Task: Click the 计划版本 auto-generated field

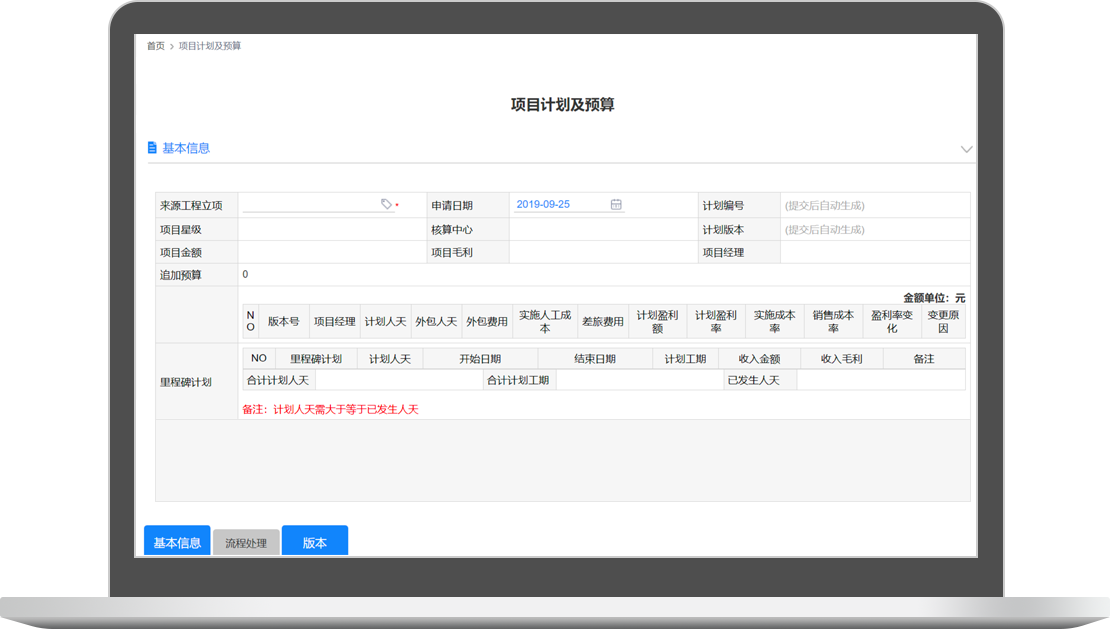Action: (874, 229)
